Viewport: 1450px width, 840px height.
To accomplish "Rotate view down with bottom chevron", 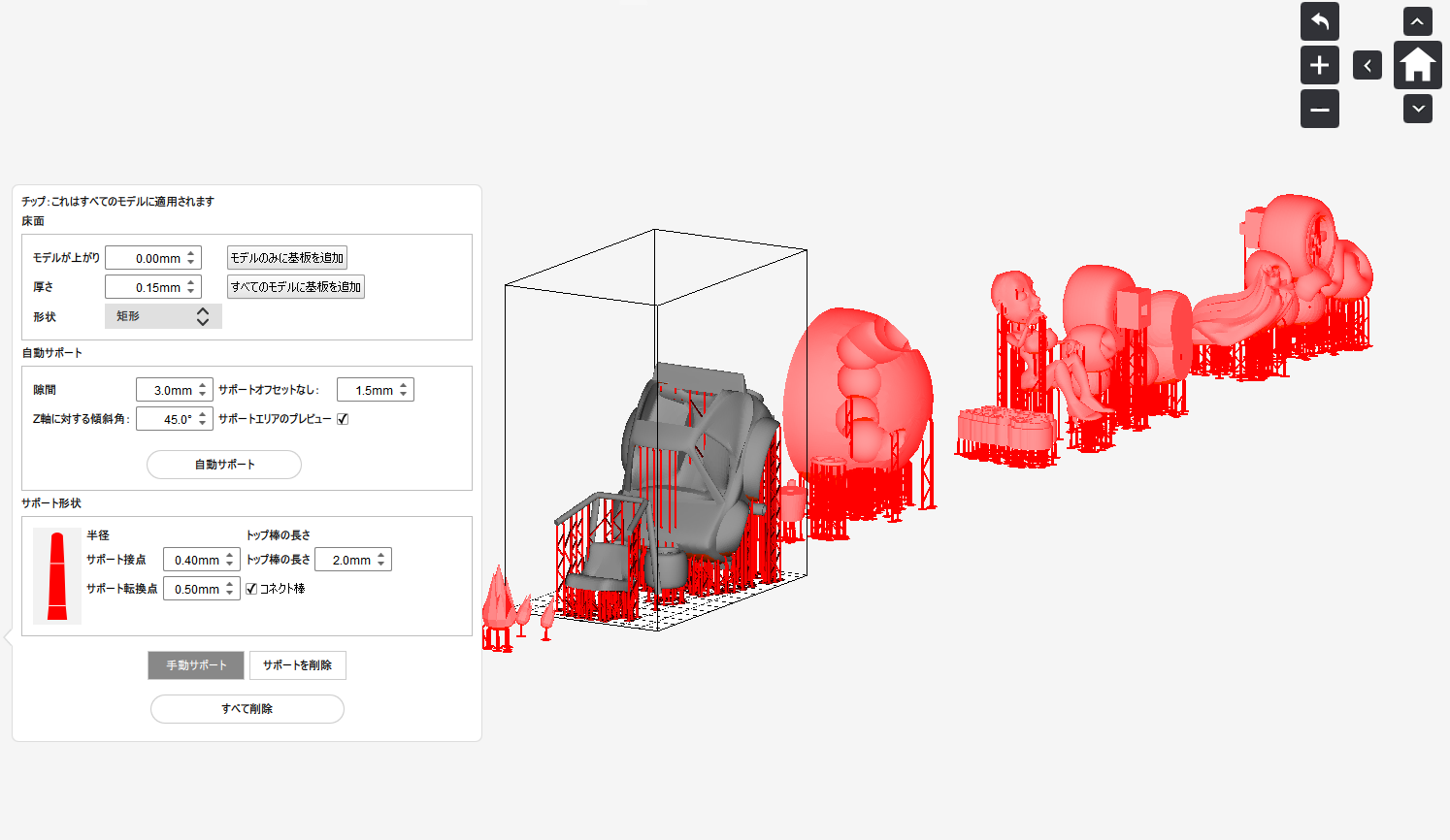I will coord(1417,109).
